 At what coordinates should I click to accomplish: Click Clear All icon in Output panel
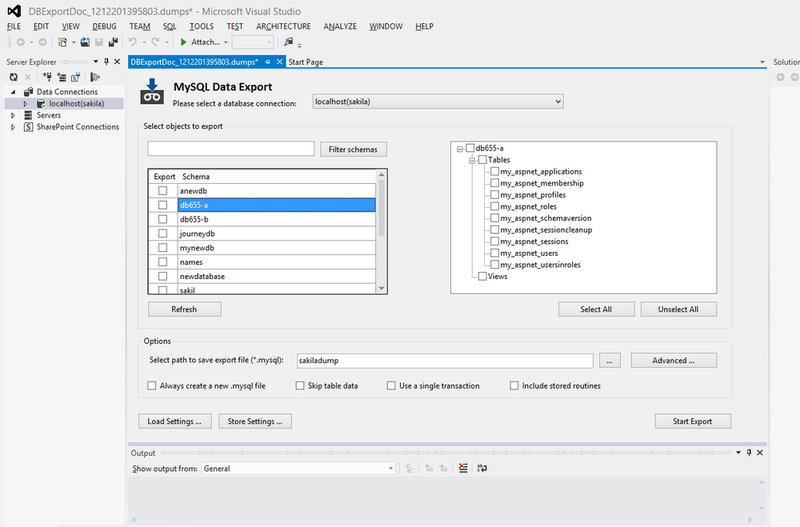point(463,468)
